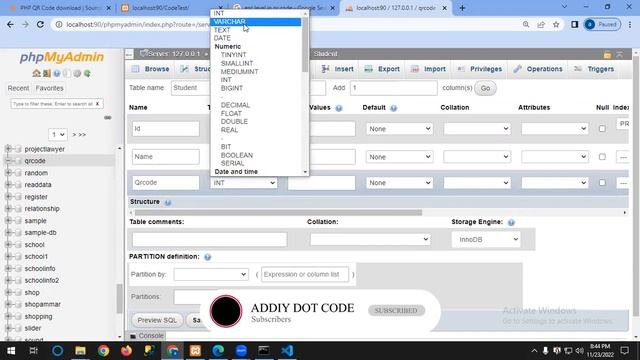
Task: Collapse the navigation panel arrow icon
Action: 129,54
